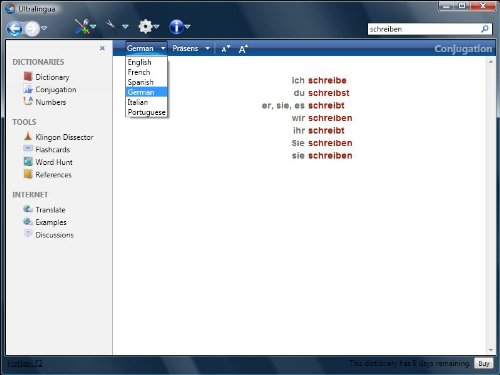This screenshot has width=500, height=375.
Task: Click the Translate globe icon
Action: (28, 209)
